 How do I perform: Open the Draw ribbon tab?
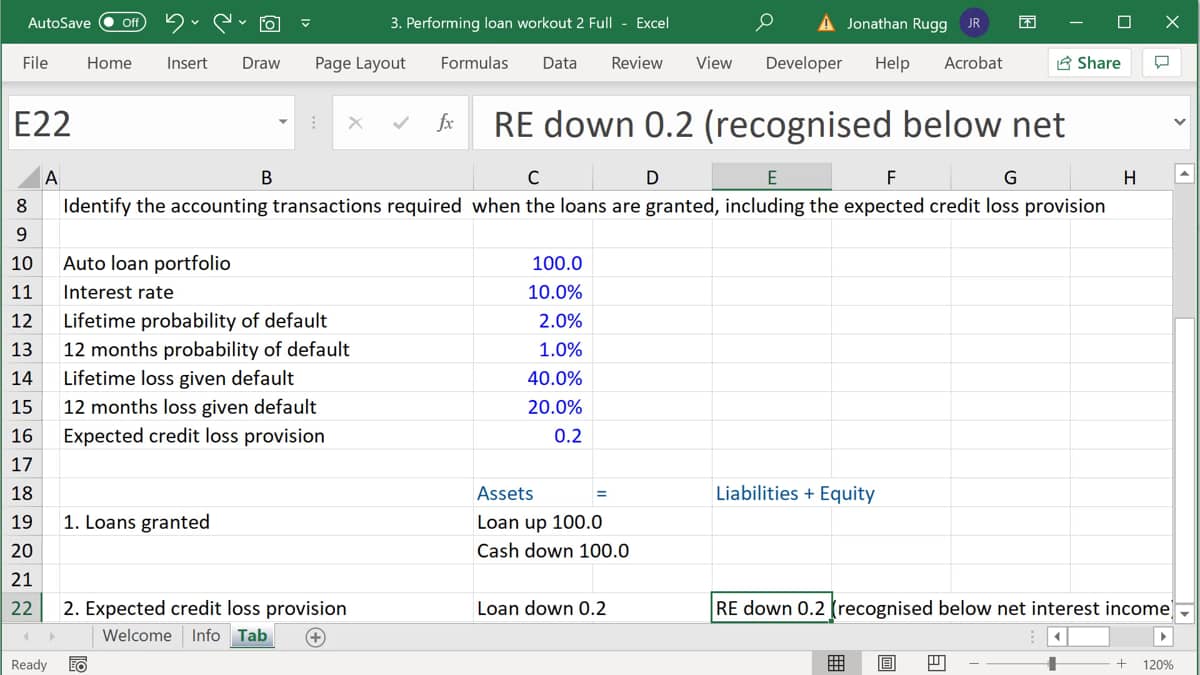[261, 62]
